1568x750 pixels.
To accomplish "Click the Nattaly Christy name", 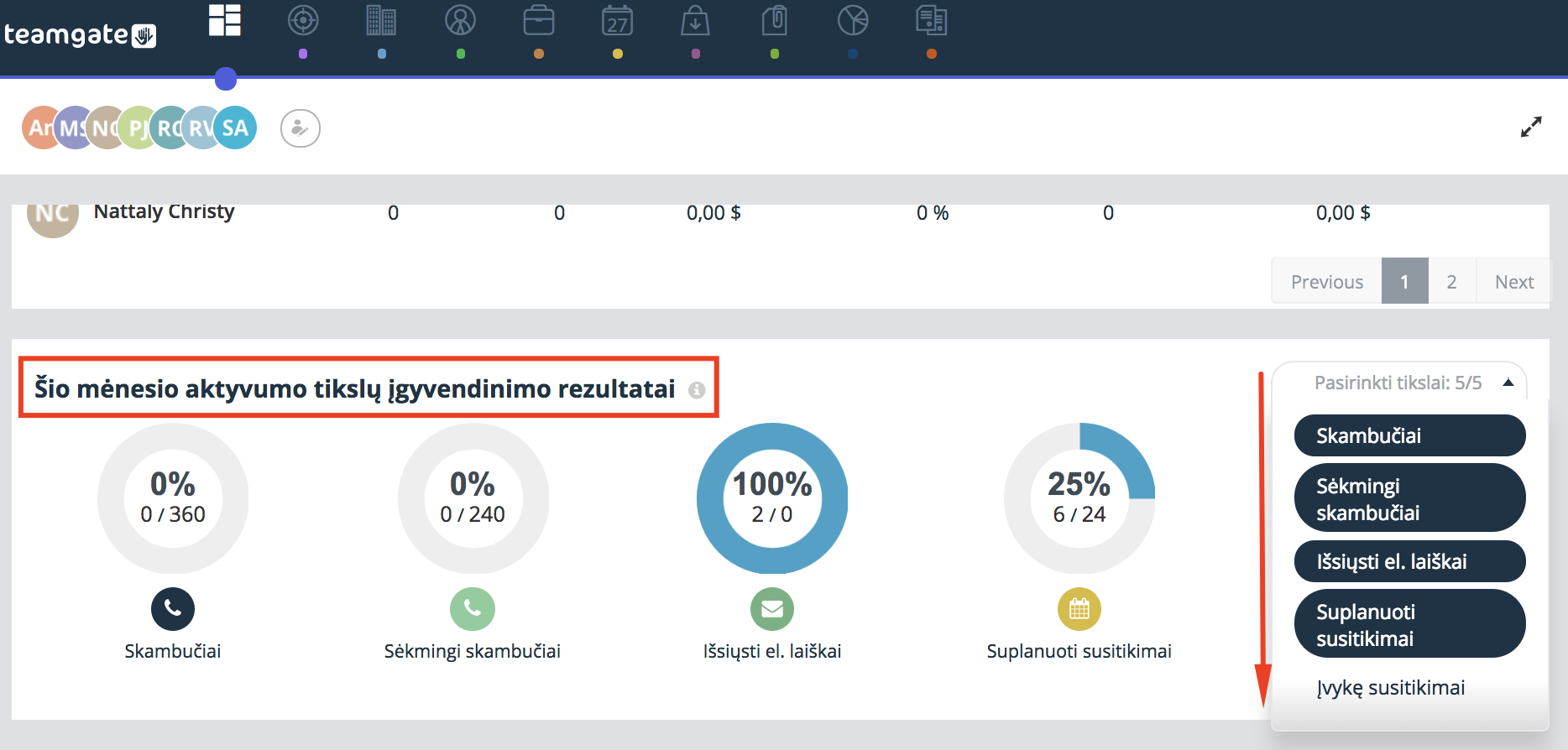I will (165, 211).
